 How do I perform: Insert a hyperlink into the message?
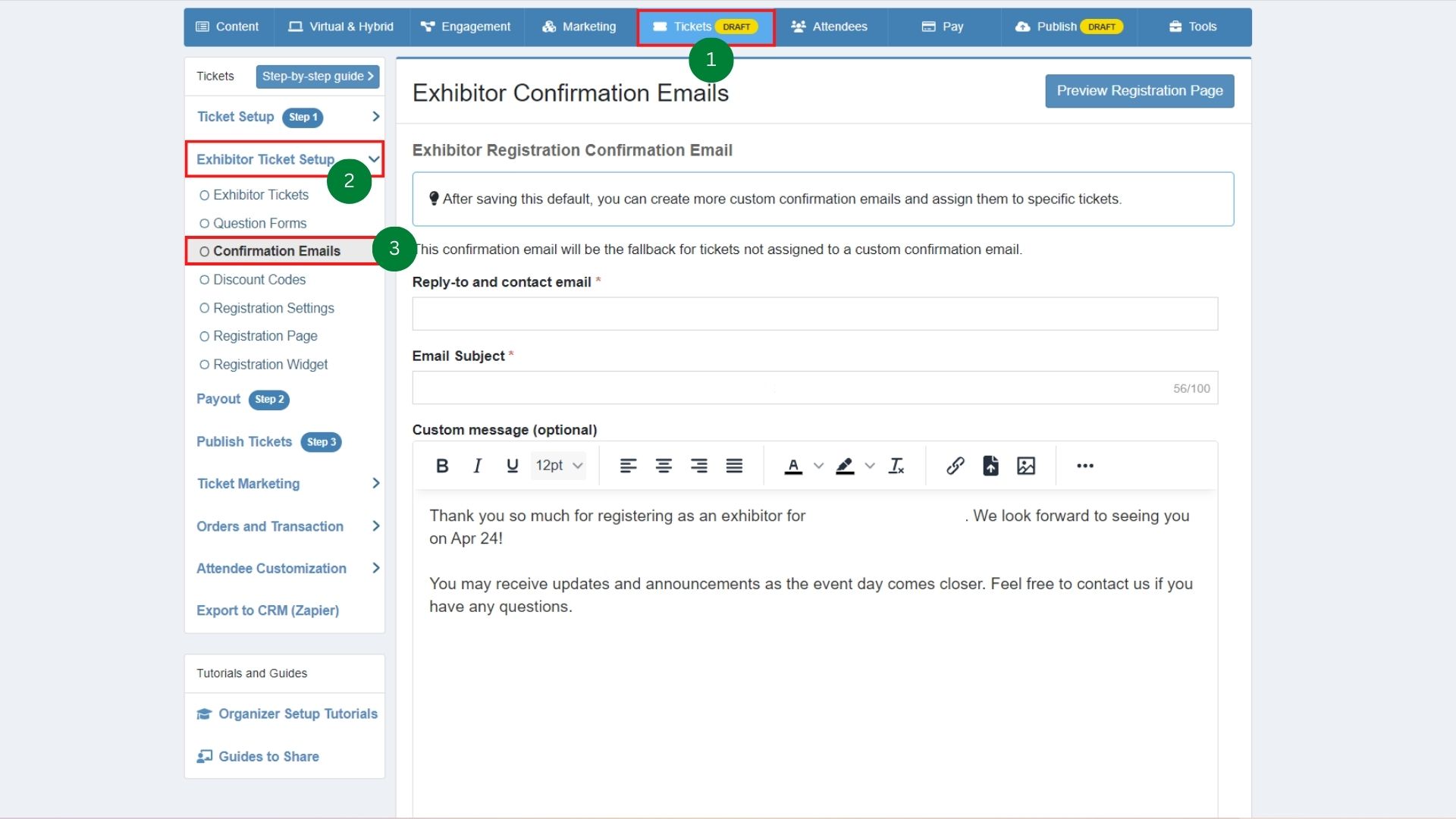point(955,466)
